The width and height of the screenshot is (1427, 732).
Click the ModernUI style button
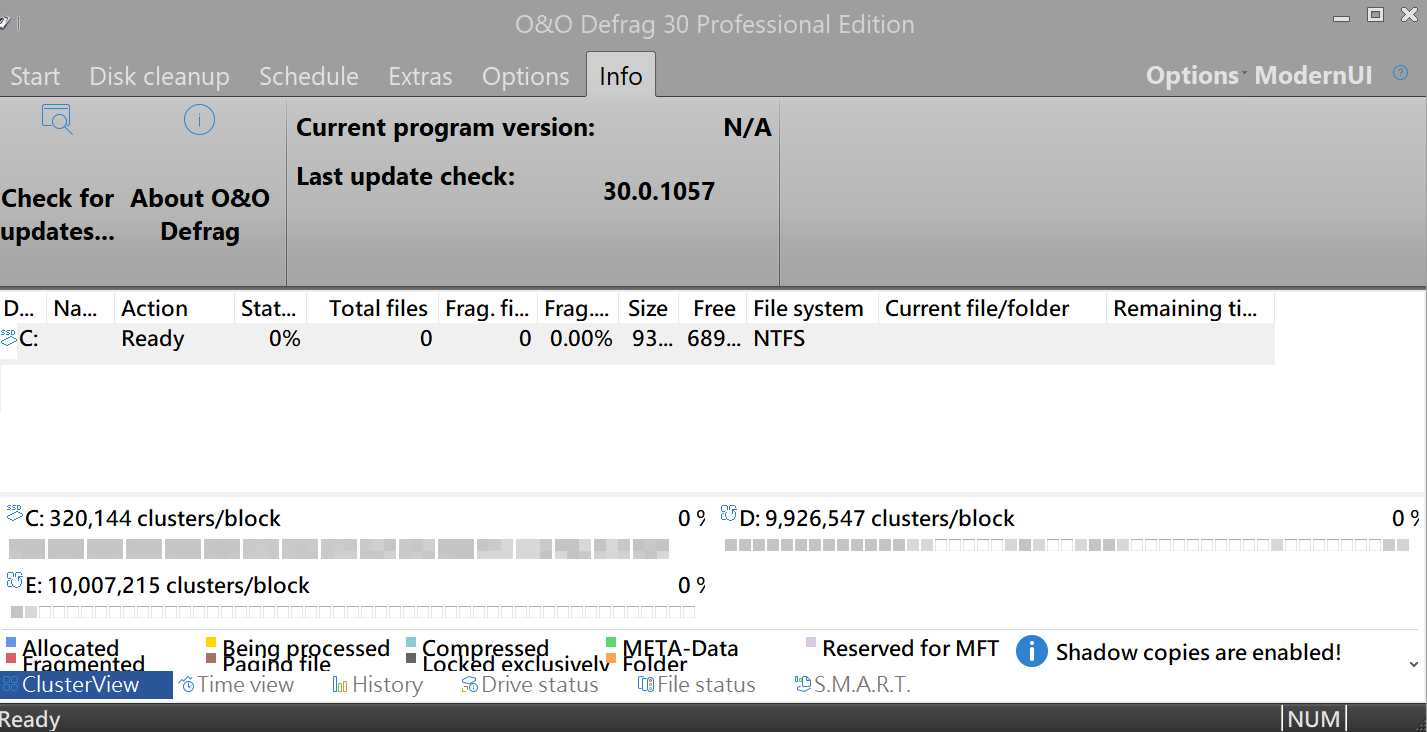coord(1313,76)
